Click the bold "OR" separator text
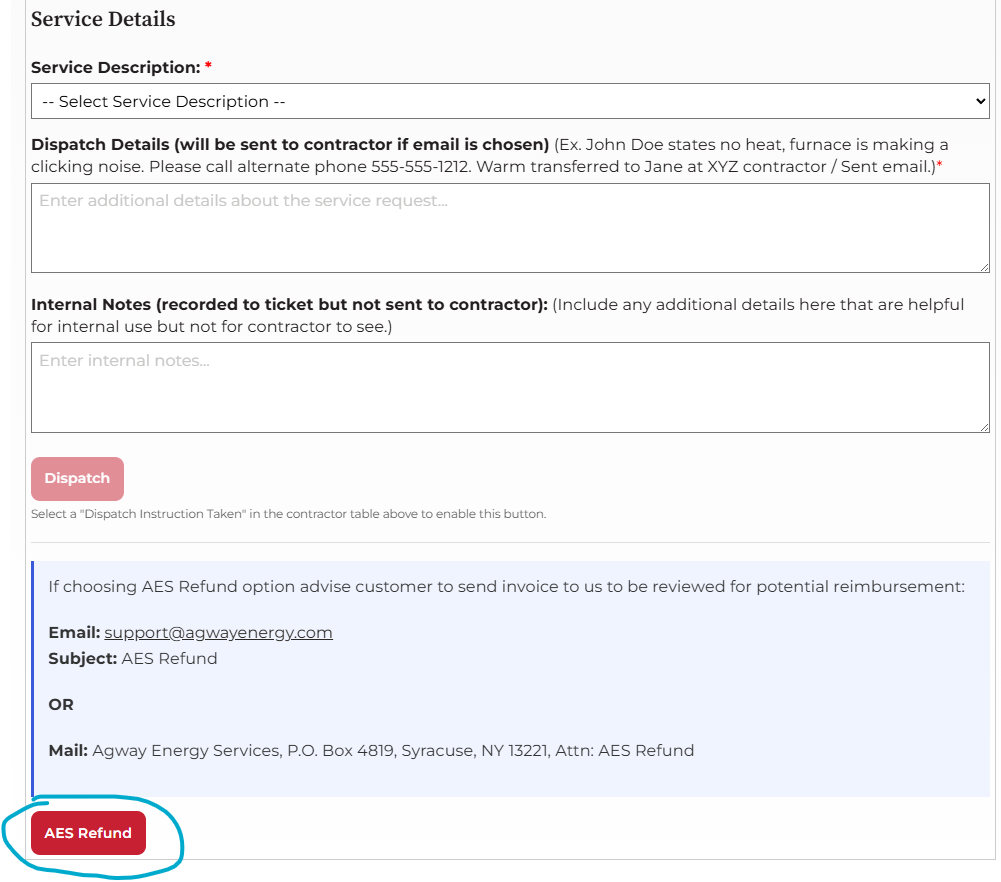The width and height of the screenshot is (1001, 882). [x=61, y=704]
